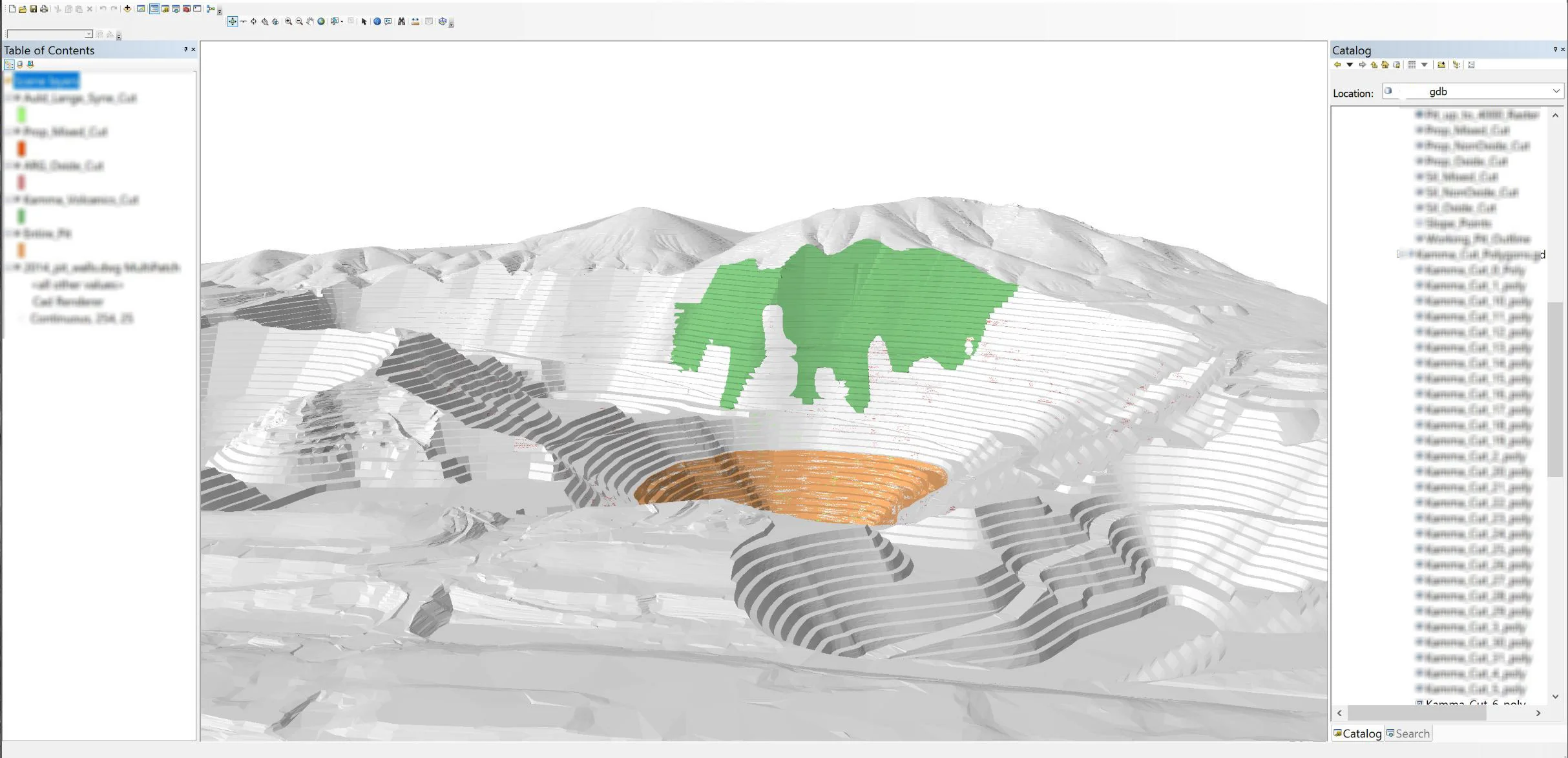The width and height of the screenshot is (1568, 758).
Task: Open the Catalog view type dropdown arrow
Action: (x=1425, y=65)
